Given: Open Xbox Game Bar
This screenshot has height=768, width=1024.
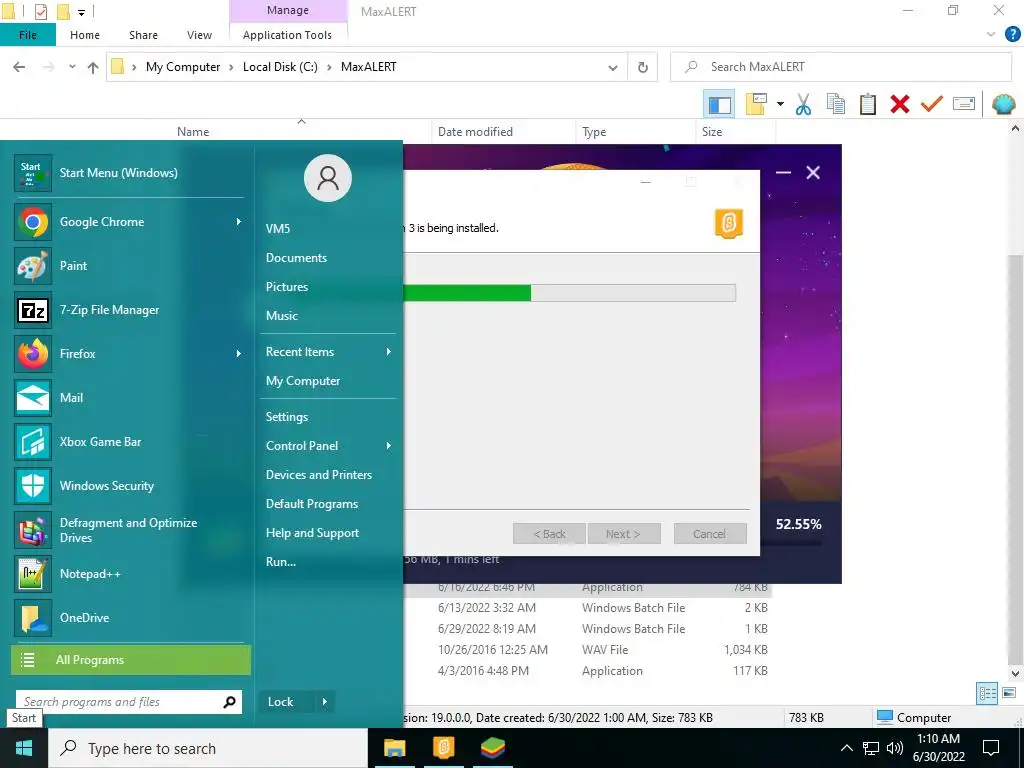Looking at the screenshot, I should (x=129, y=442).
